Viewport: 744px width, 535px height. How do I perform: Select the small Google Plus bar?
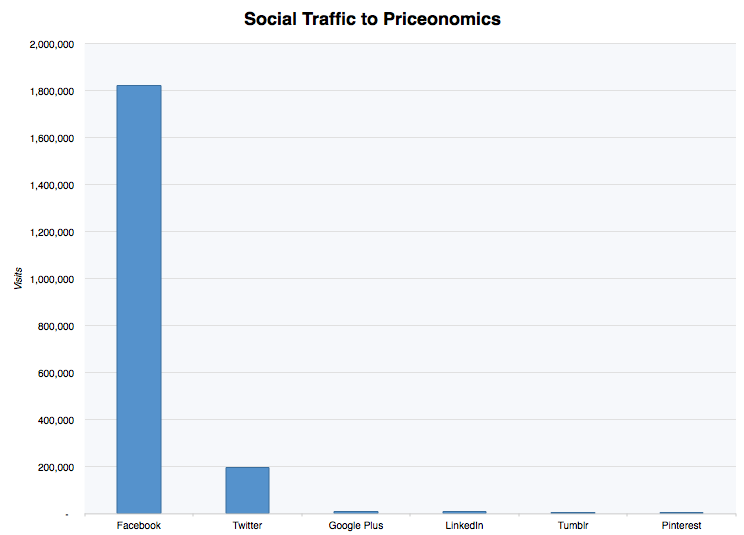(355, 512)
